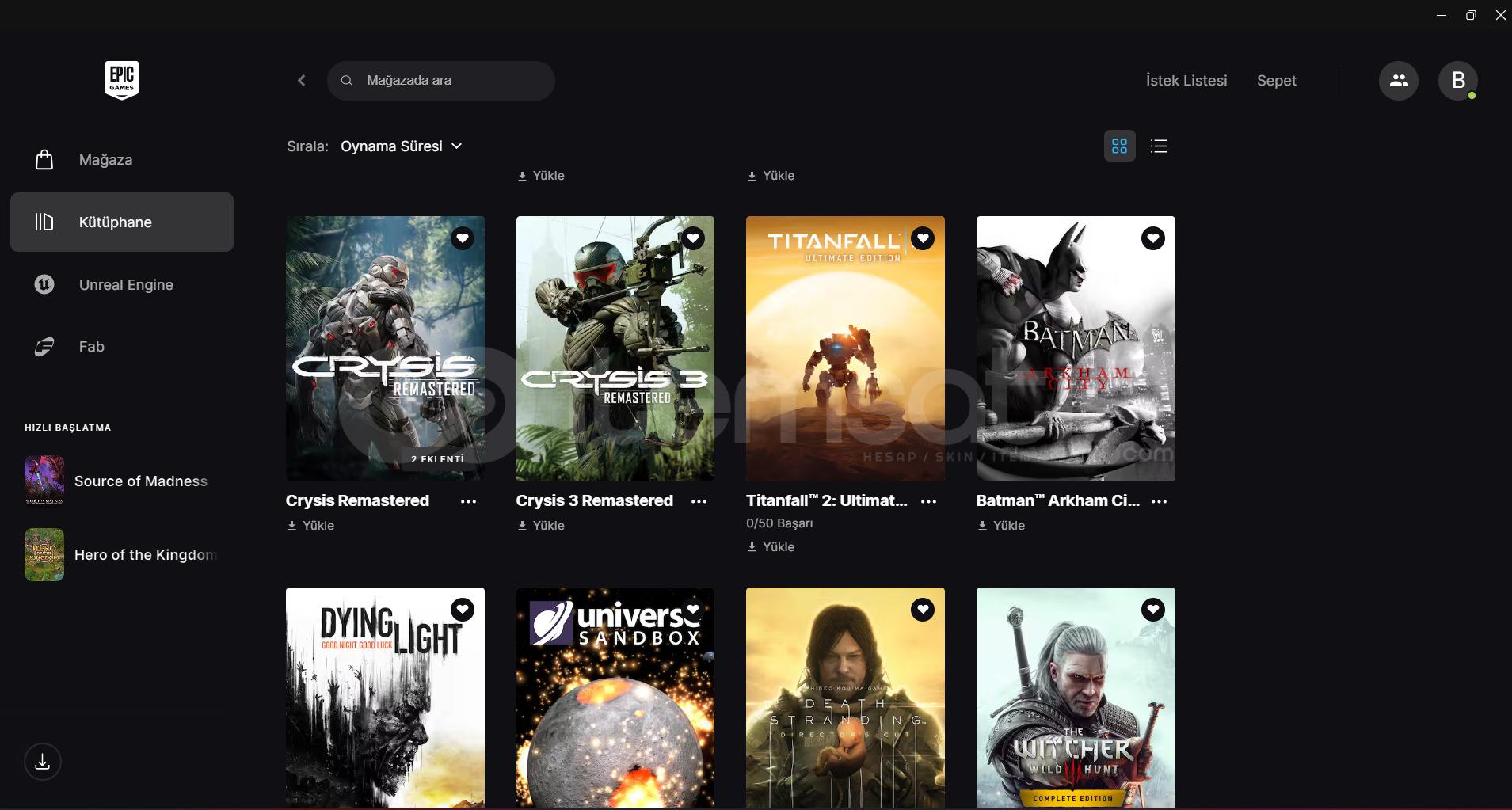Go back with the left arrow
1512x810 pixels.
tap(302, 81)
